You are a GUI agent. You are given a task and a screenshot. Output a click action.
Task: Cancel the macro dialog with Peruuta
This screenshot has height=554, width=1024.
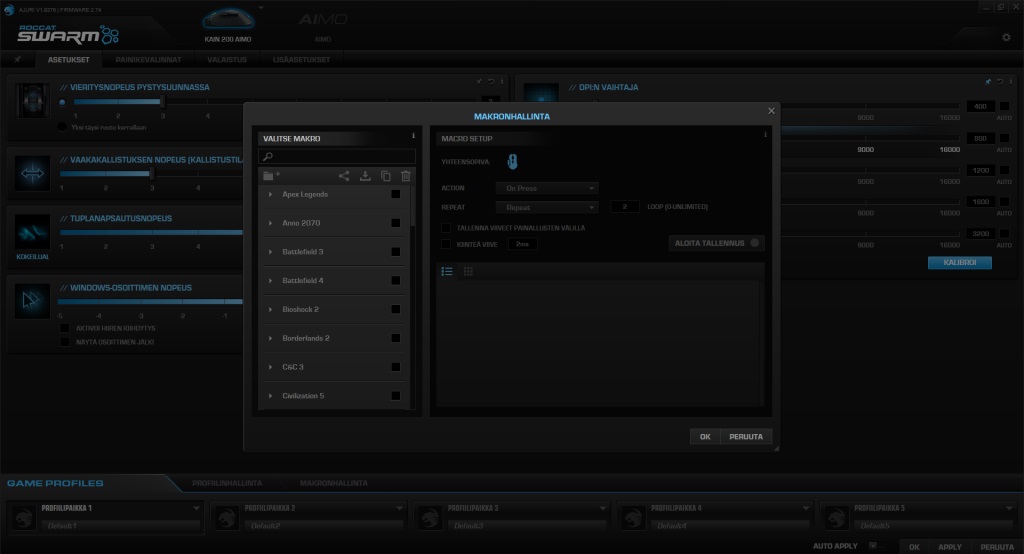[x=746, y=436]
